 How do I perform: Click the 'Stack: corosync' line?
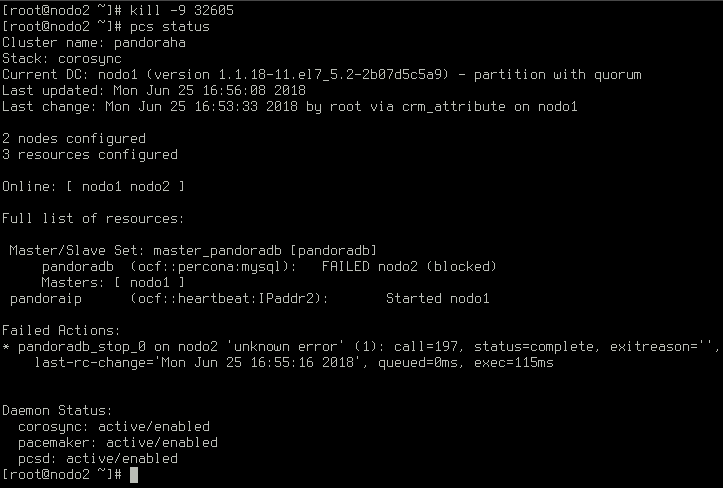click(62, 59)
